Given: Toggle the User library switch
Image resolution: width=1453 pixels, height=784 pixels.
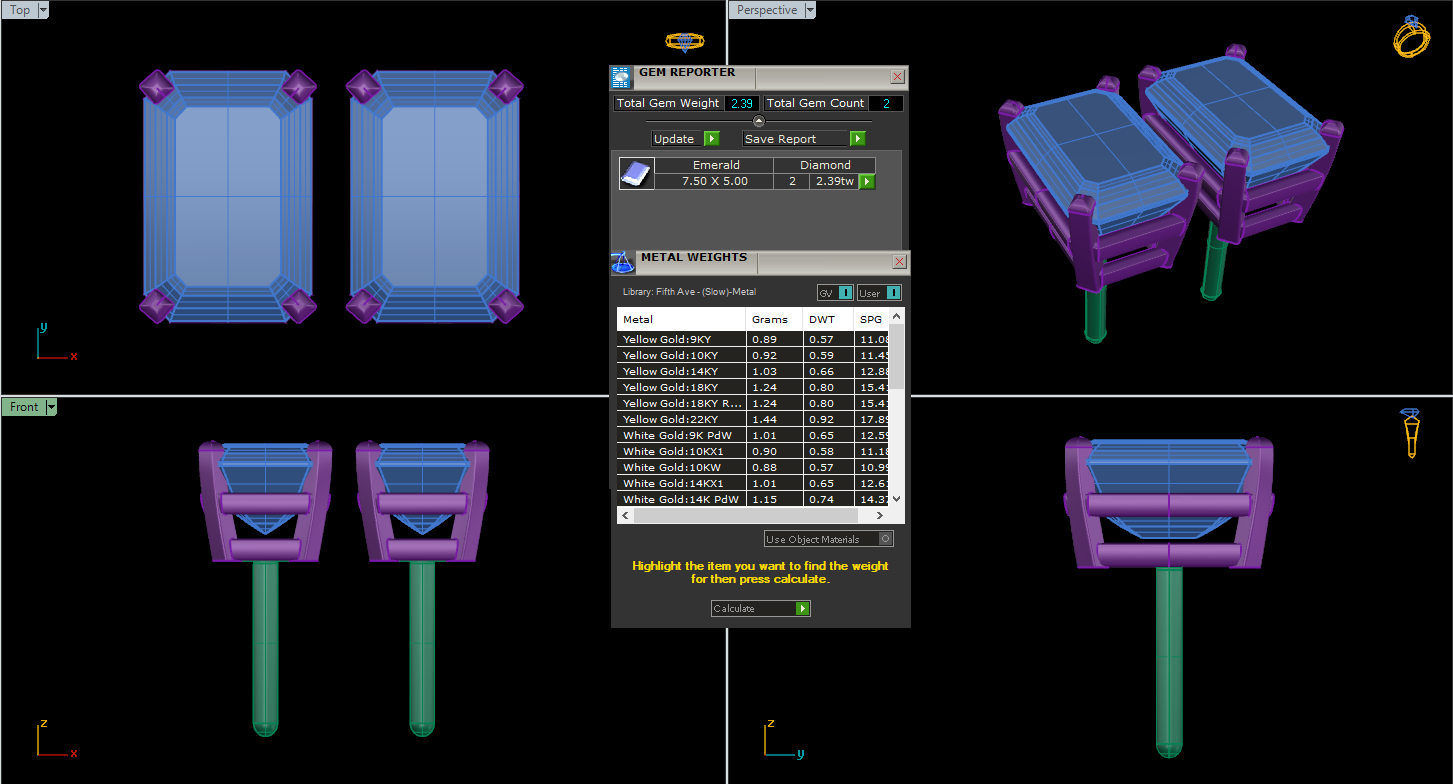Looking at the screenshot, I should tap(893, 293).
